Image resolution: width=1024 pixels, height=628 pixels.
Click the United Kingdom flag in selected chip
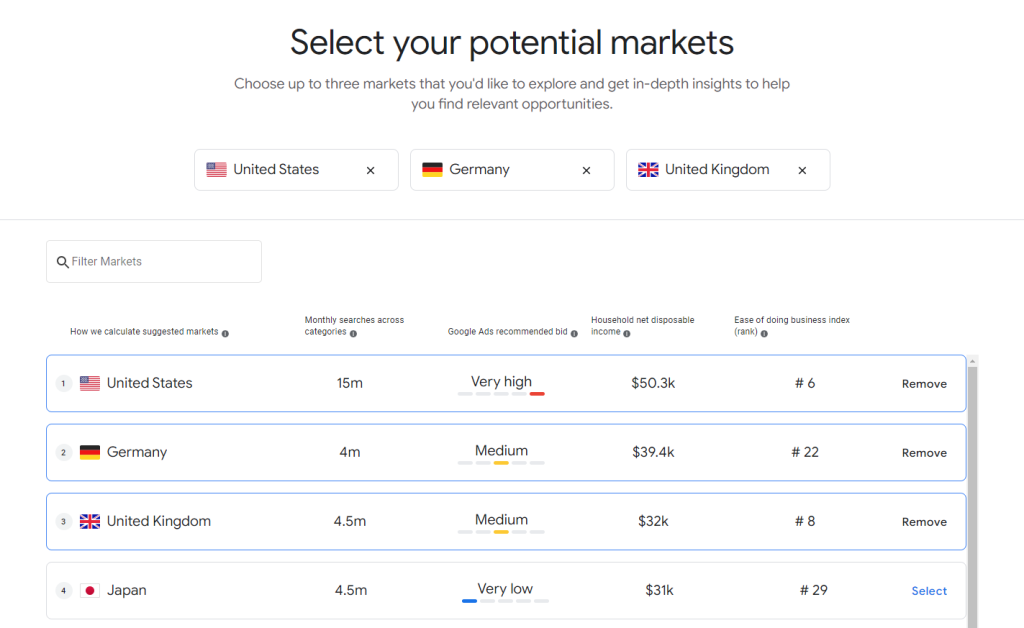(648, 170)
